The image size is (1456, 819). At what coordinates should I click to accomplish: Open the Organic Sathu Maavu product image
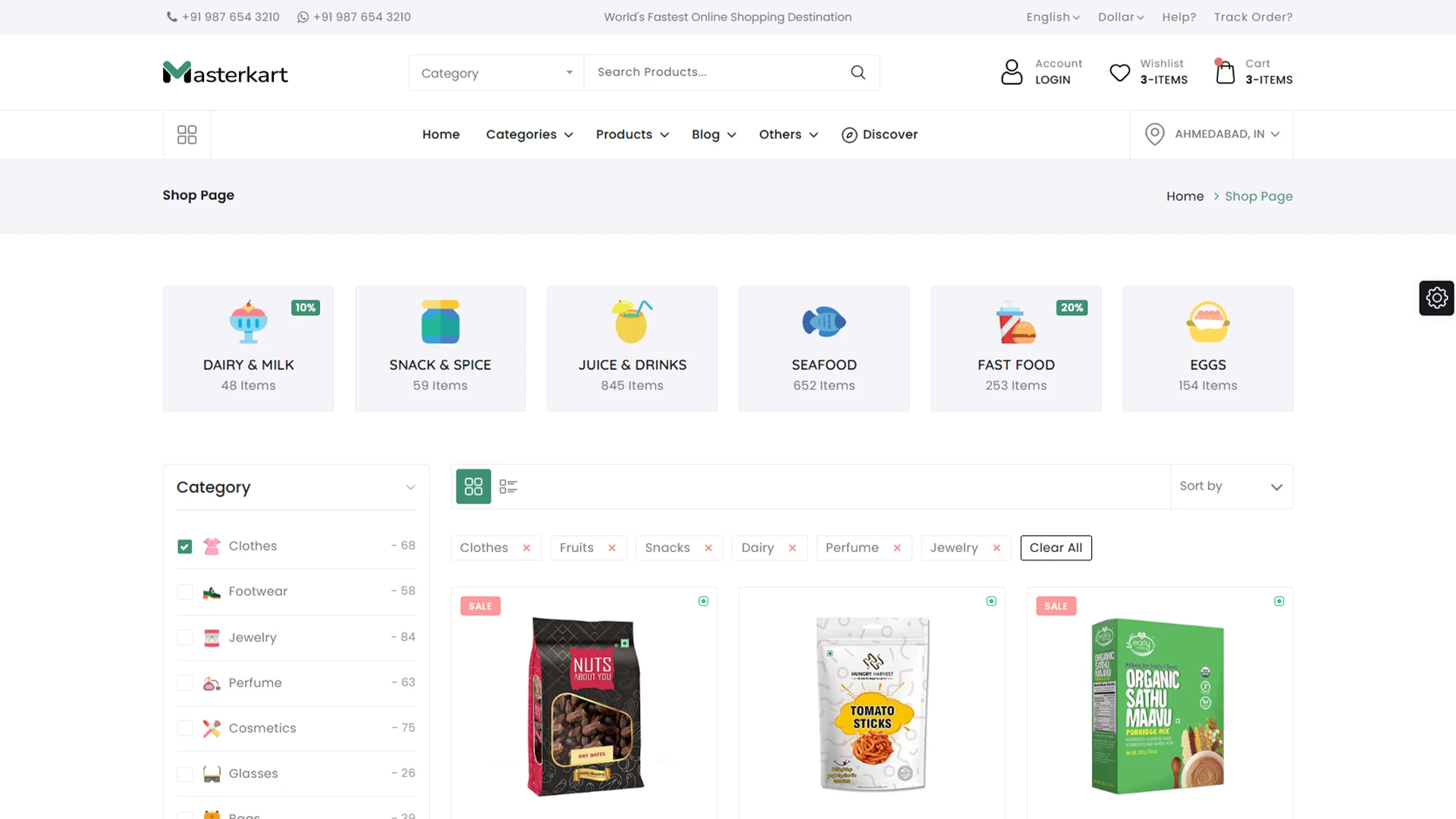(1159, 707)
